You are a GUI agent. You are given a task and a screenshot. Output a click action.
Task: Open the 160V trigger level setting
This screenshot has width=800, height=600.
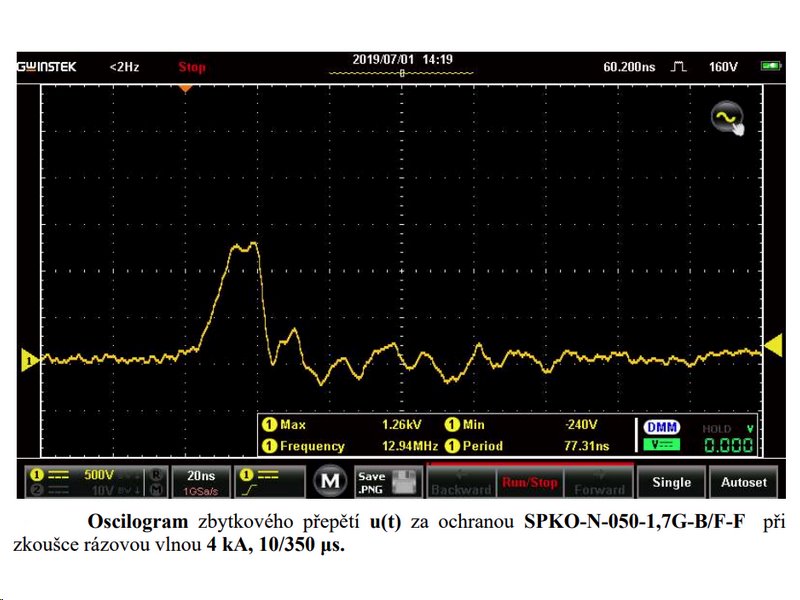pos(722,66)
